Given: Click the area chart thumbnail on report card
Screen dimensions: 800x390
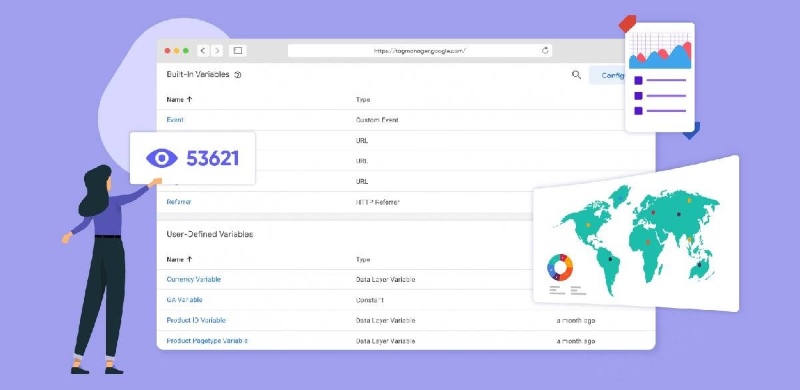Looking at the screenshot, I should (660, 51).
